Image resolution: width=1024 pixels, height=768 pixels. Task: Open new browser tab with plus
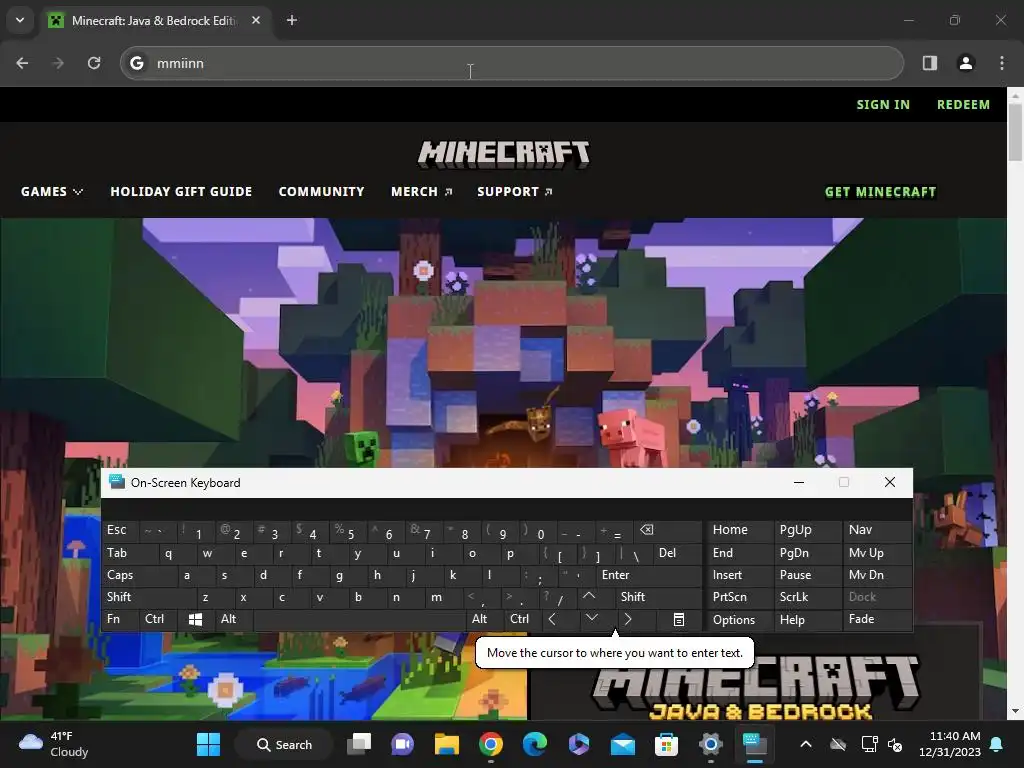point(292,20)
